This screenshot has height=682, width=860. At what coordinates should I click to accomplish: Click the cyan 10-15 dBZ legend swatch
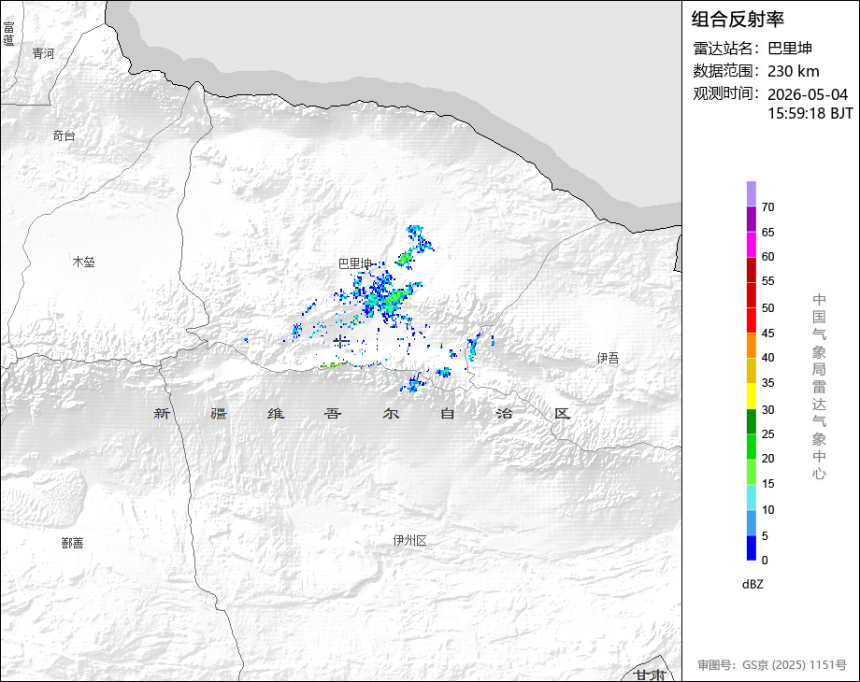coord(751,498)
